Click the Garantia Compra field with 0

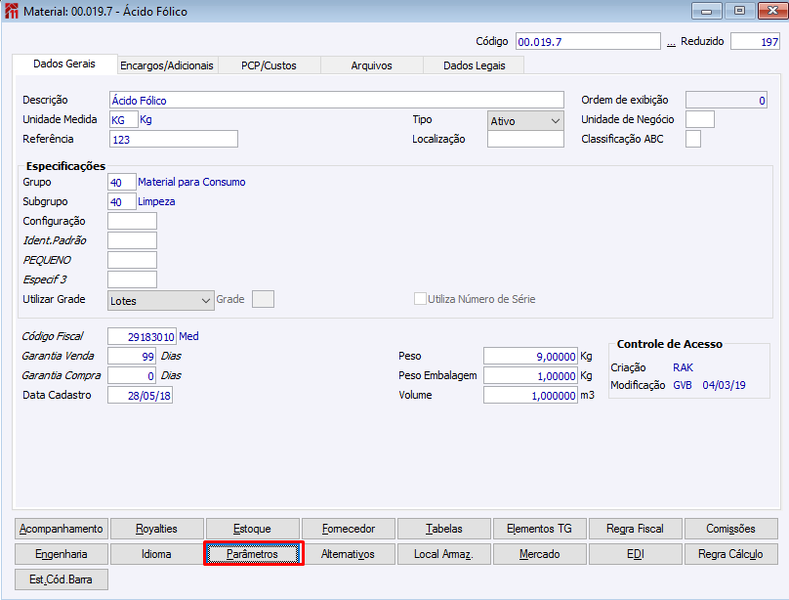pos(131,376)
